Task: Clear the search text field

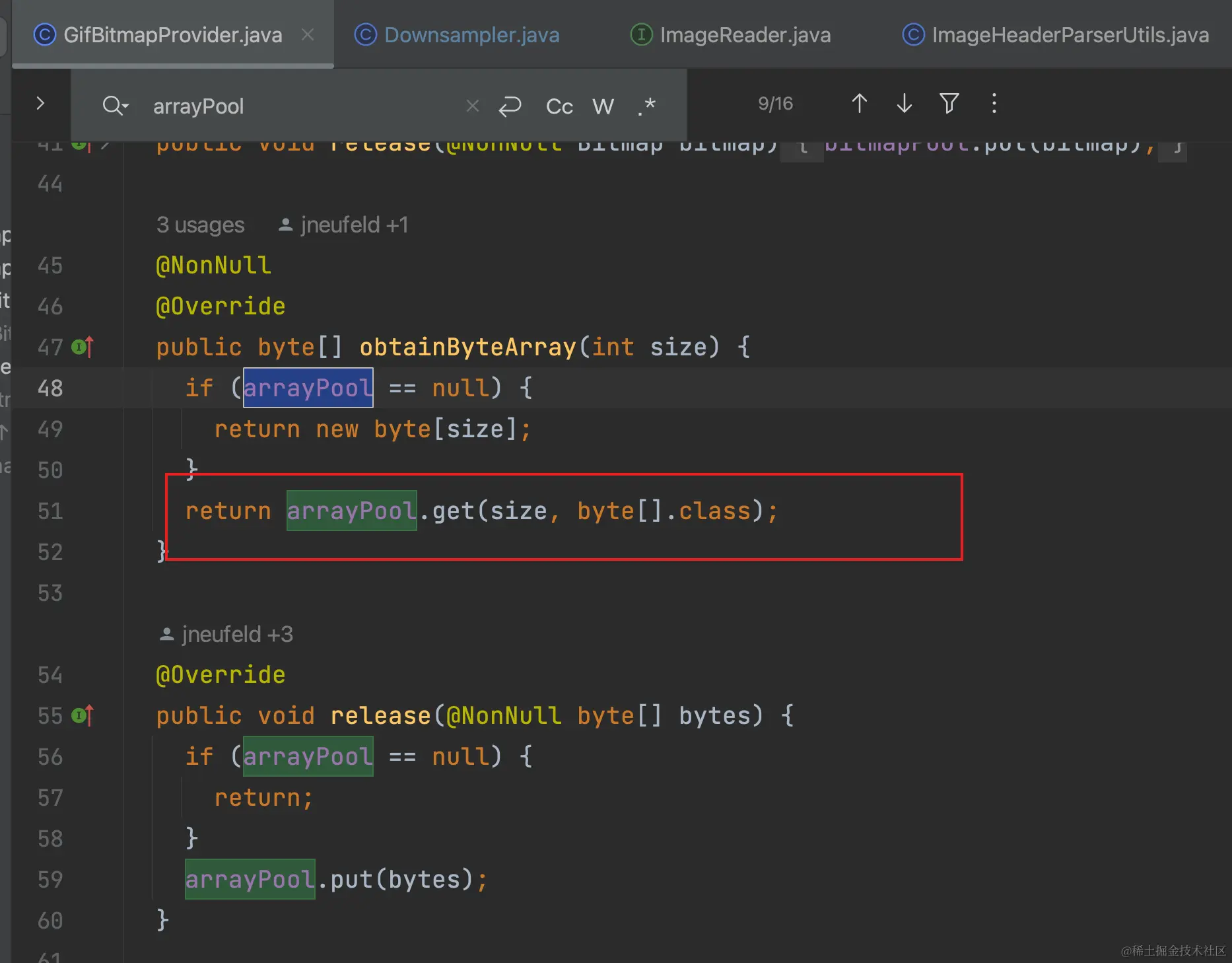Action: coord(473,106)
